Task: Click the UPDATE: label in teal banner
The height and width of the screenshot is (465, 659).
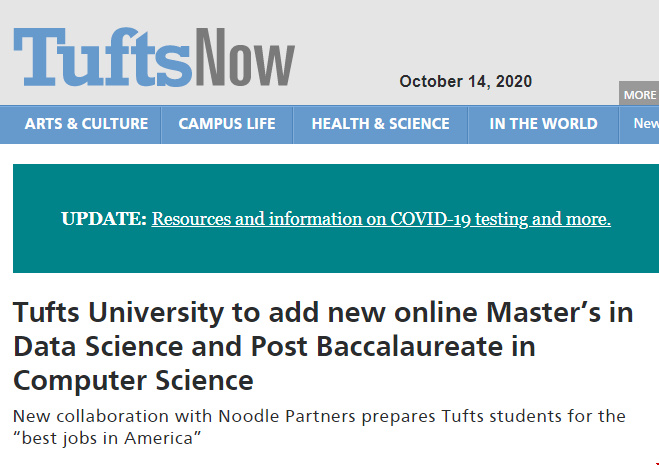Action: click(104, 219)
